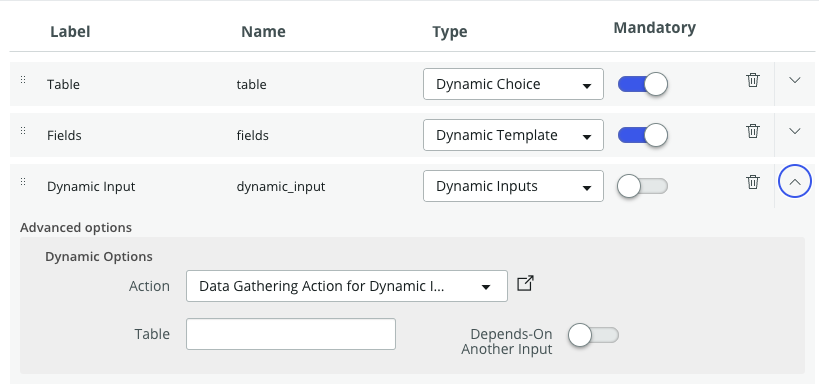The image size is (819, 385).
Task: Click the 'Fields' label text
Action: pos(64,136)
